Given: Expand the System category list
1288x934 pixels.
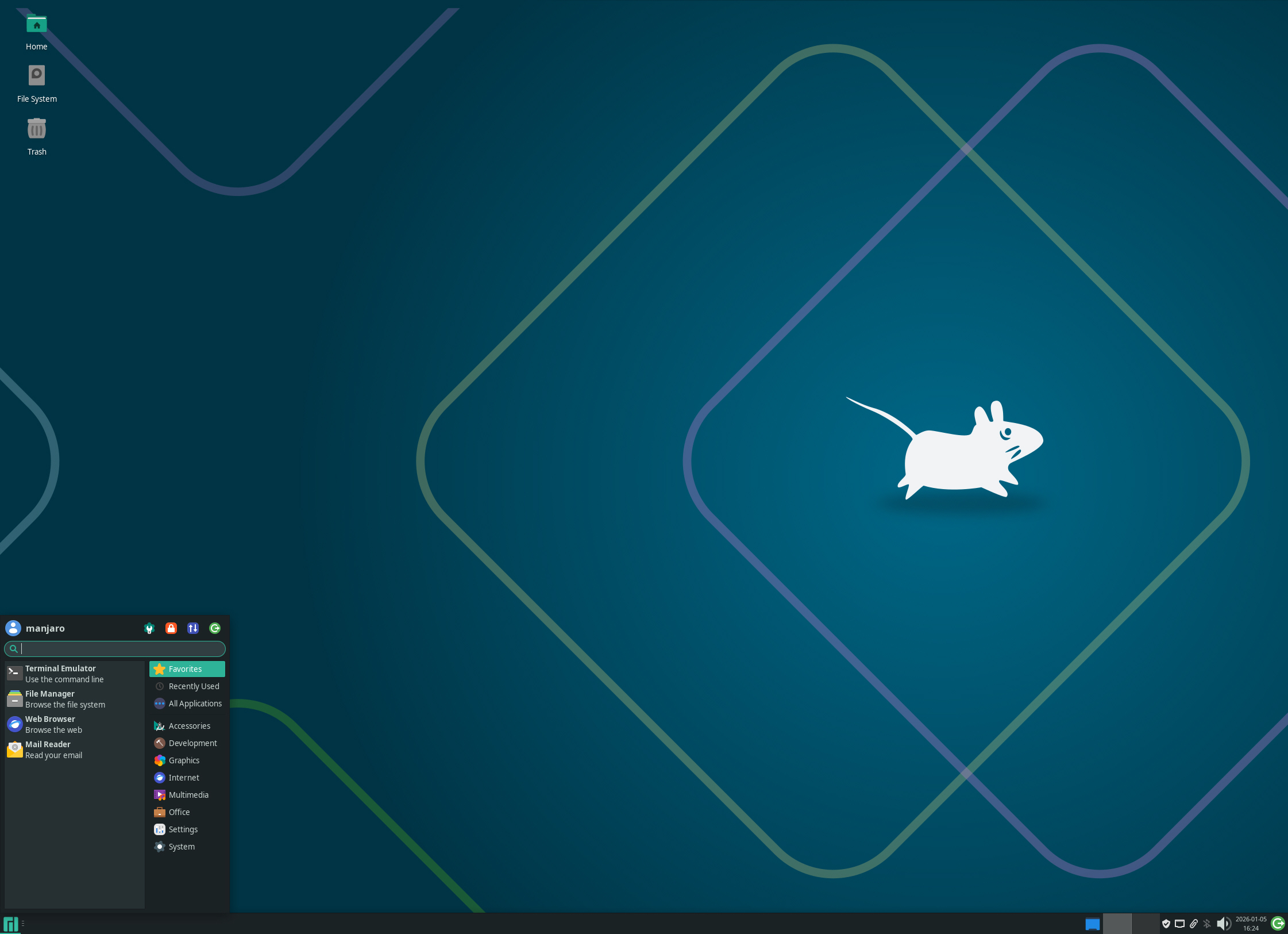Looking at the screenshot, I should coord(182,847).
